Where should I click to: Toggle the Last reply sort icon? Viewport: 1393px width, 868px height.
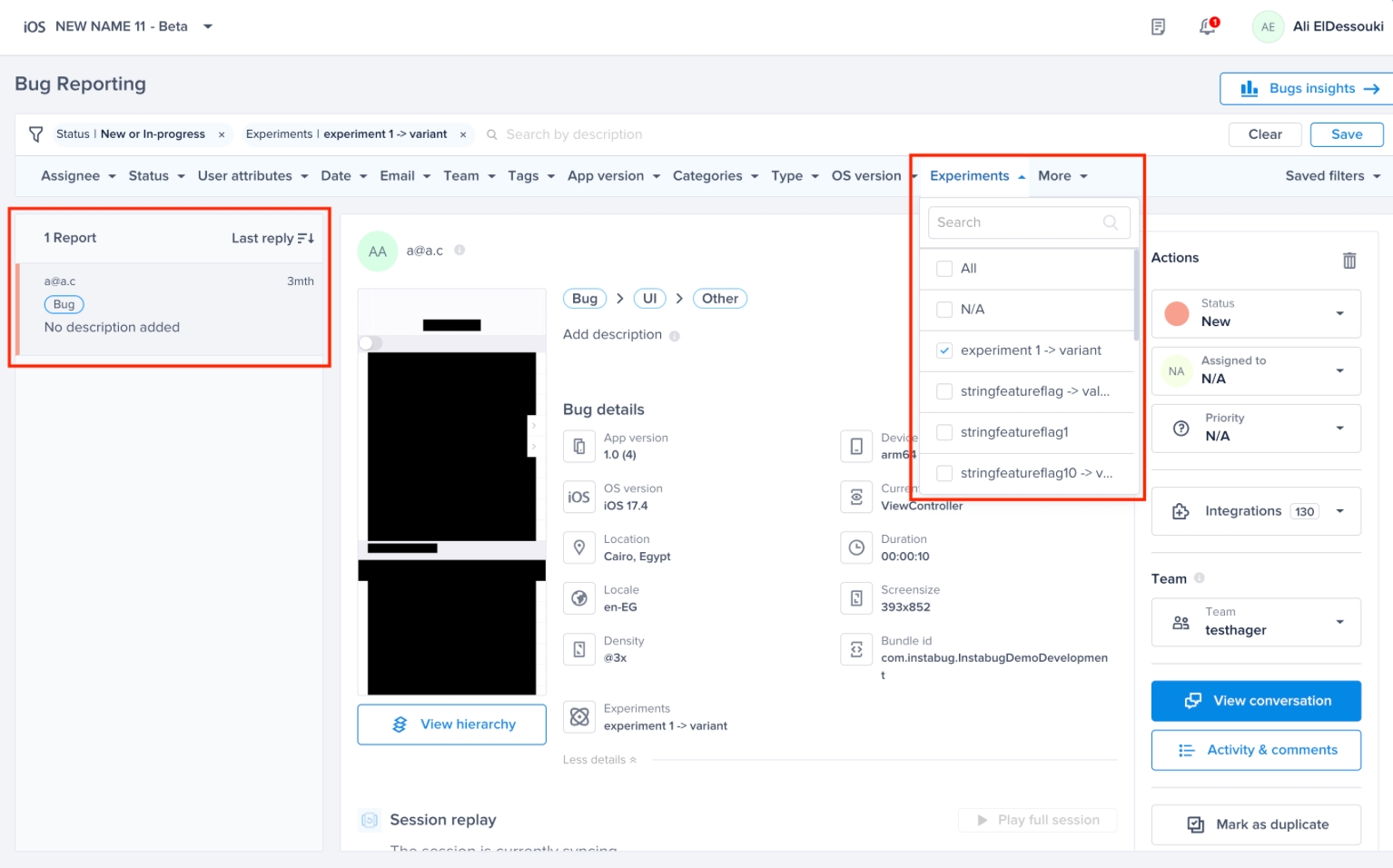[x=306, y=238]
